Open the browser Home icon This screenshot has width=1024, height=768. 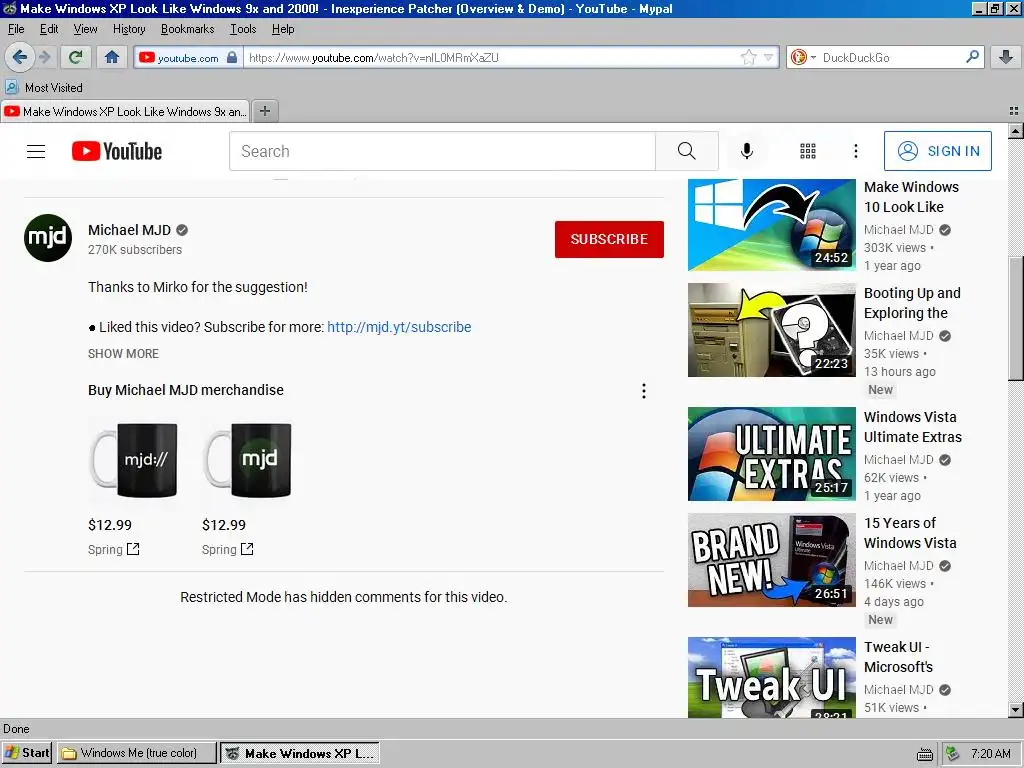pyautogui.click(x=112, y=57)
